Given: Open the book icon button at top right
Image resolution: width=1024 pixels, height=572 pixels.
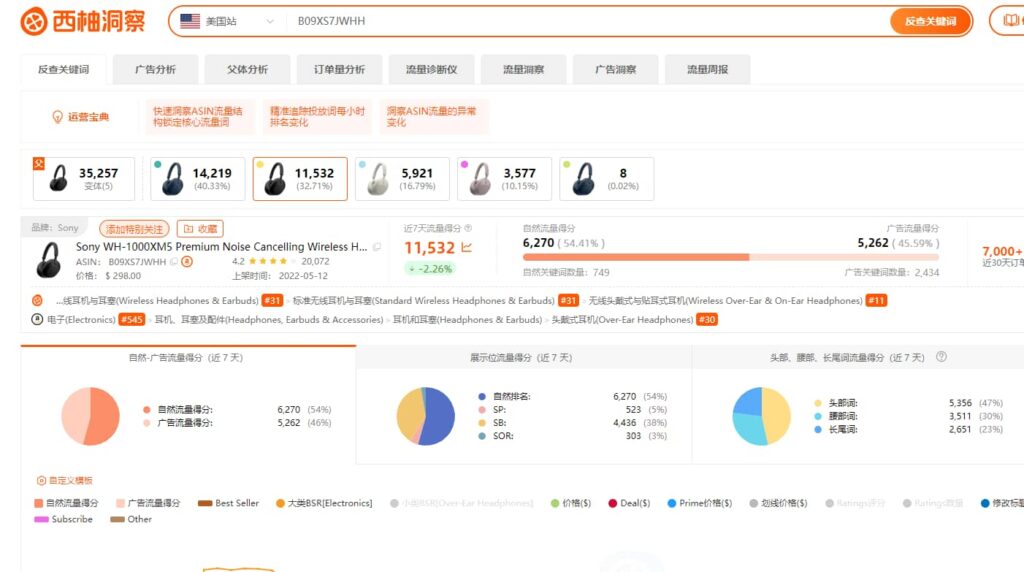Looking at the screenshot, I should pos(1010,21).
